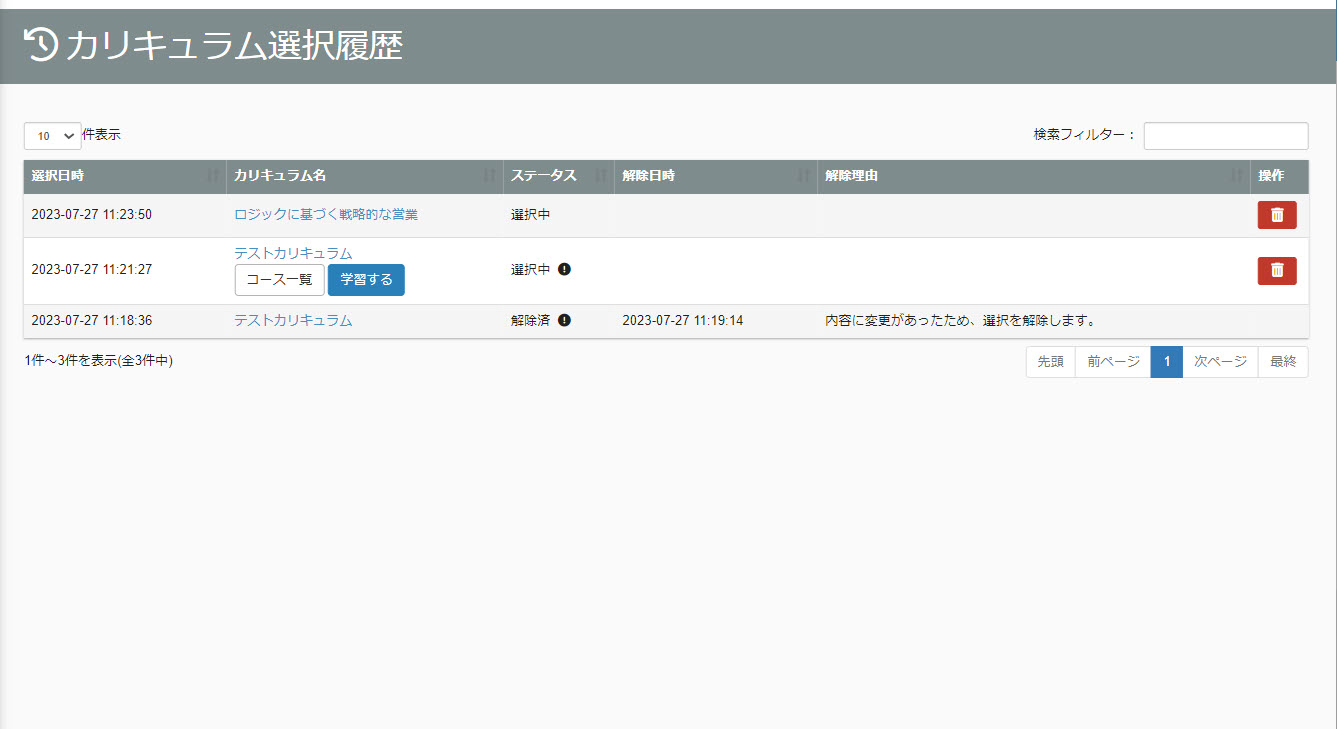
Task: Click the history clock icon in the page header
Action: click(41, 45)
